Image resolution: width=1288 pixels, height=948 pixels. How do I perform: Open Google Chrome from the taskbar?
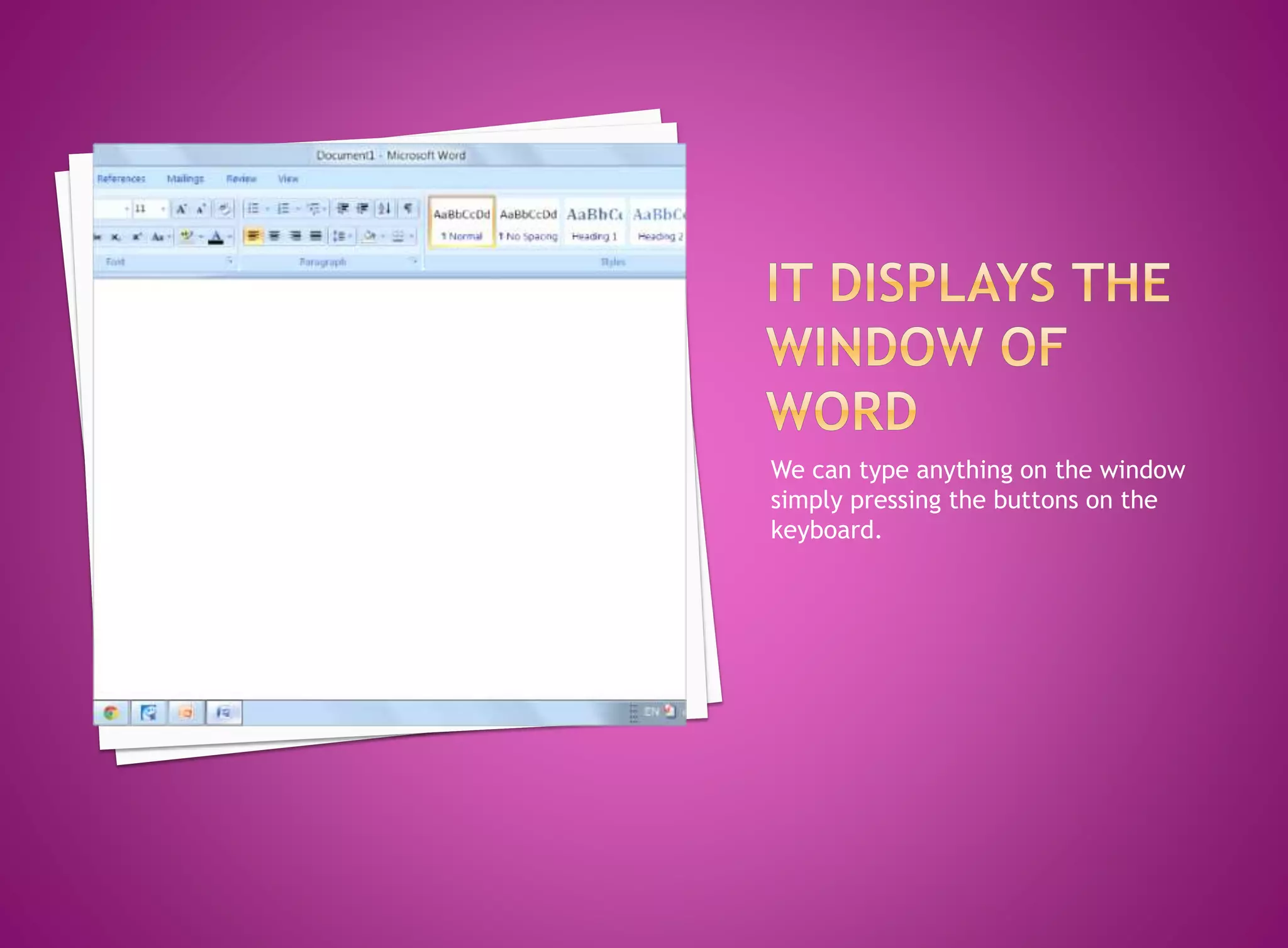coord(111,713)
